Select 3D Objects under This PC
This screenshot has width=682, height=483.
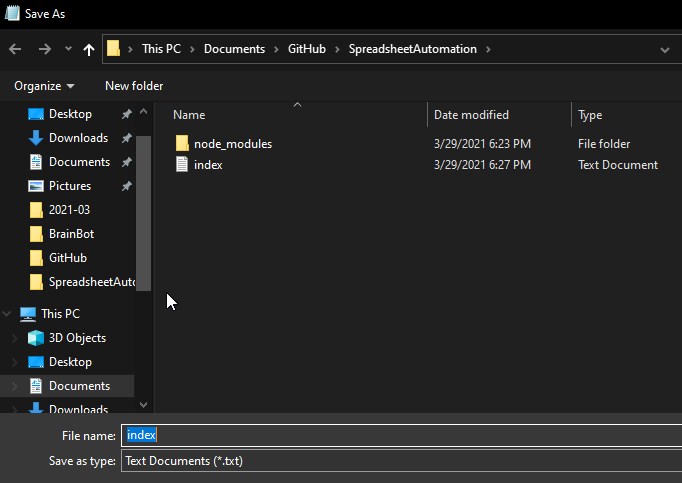pos(77,338)
